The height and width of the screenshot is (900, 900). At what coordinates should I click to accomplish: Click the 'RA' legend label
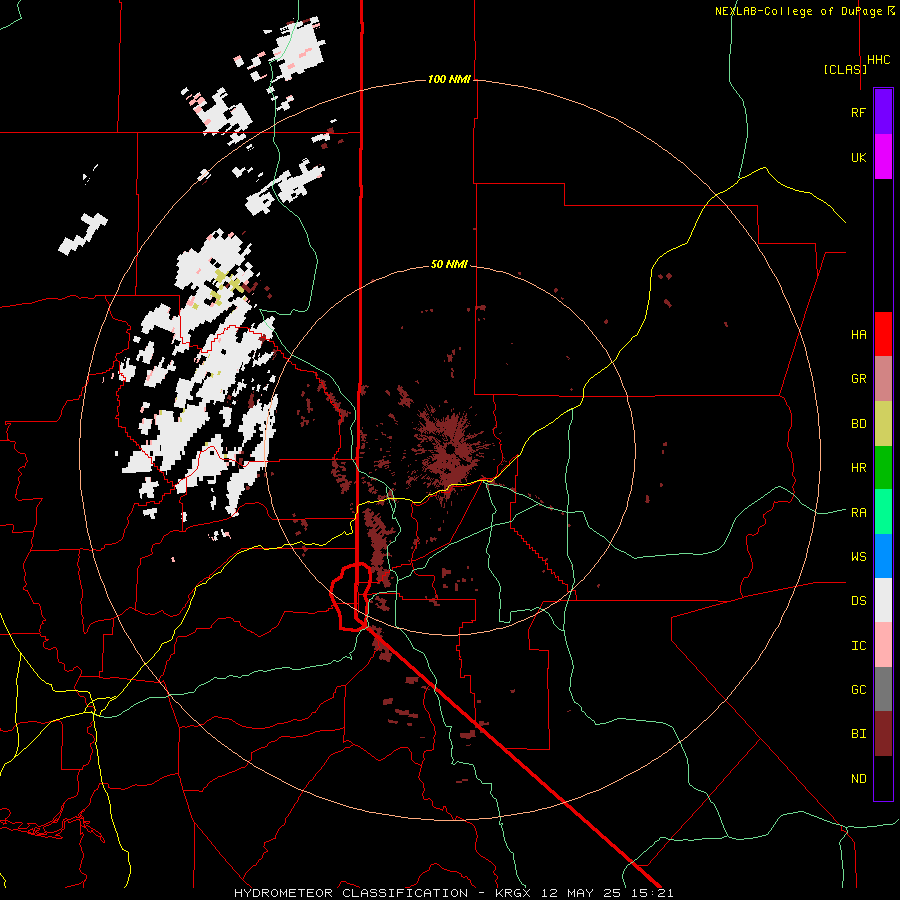[858, 512]
